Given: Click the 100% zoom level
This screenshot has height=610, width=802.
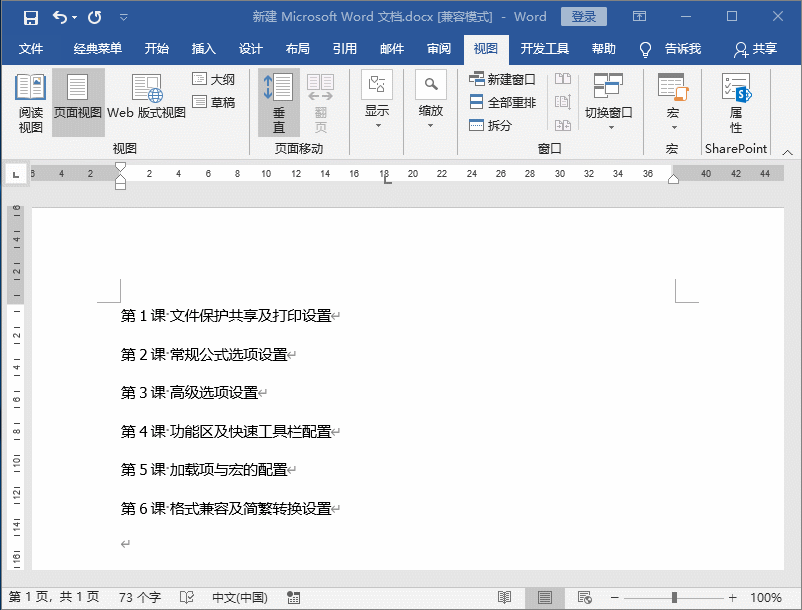Looking at the screenshot, I should point(766,597).
